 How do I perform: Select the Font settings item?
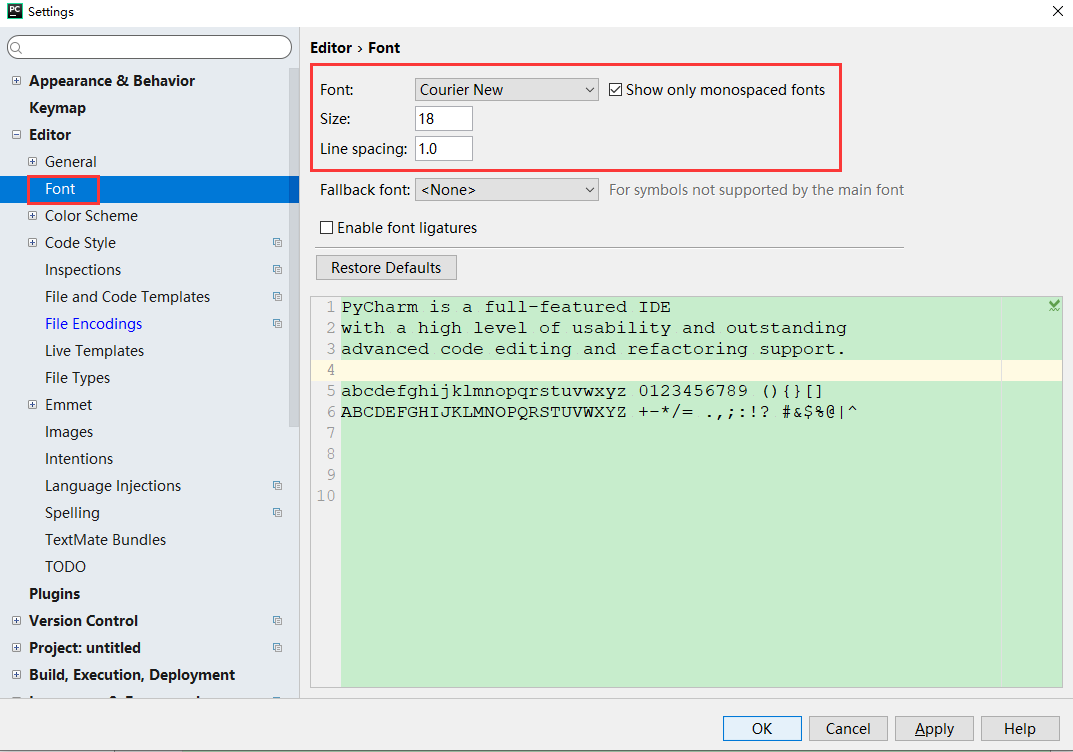[60, 189]
